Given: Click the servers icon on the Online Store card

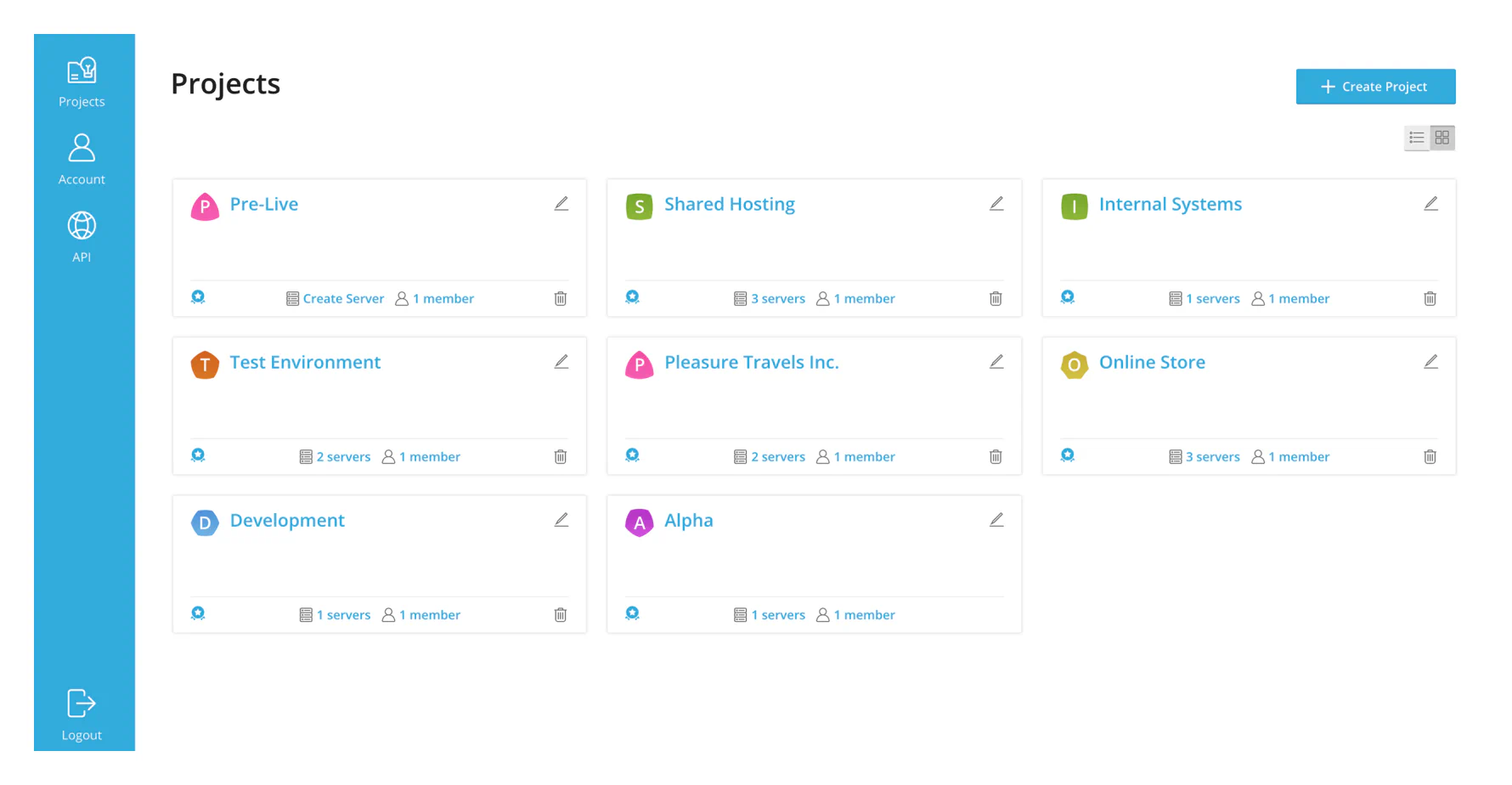Looking at the screenshot, I should click(x=1173, y=456).
